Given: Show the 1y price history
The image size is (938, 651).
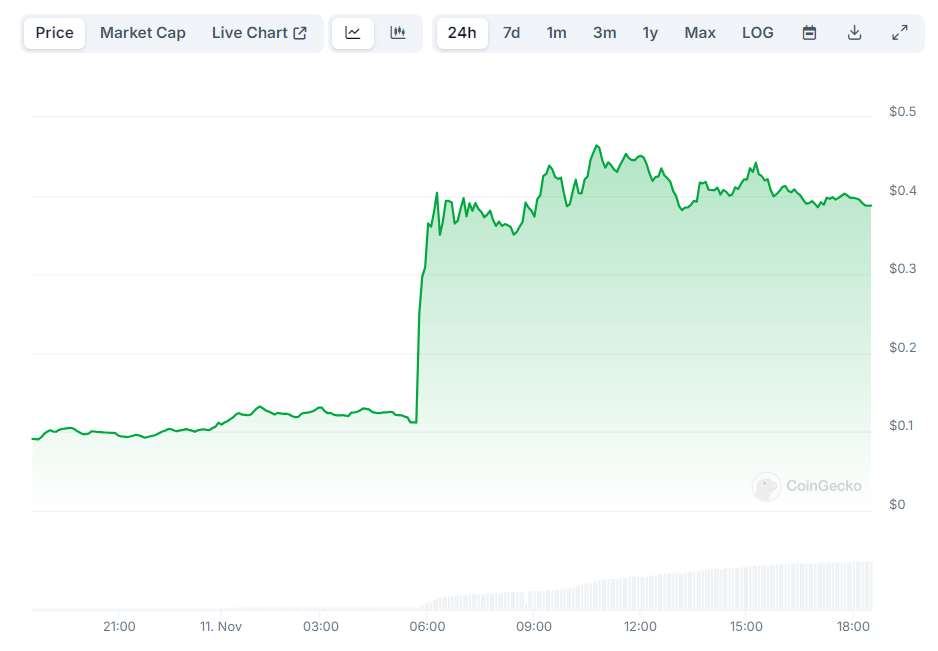Looking at the screenshot, I should (650, 33).
